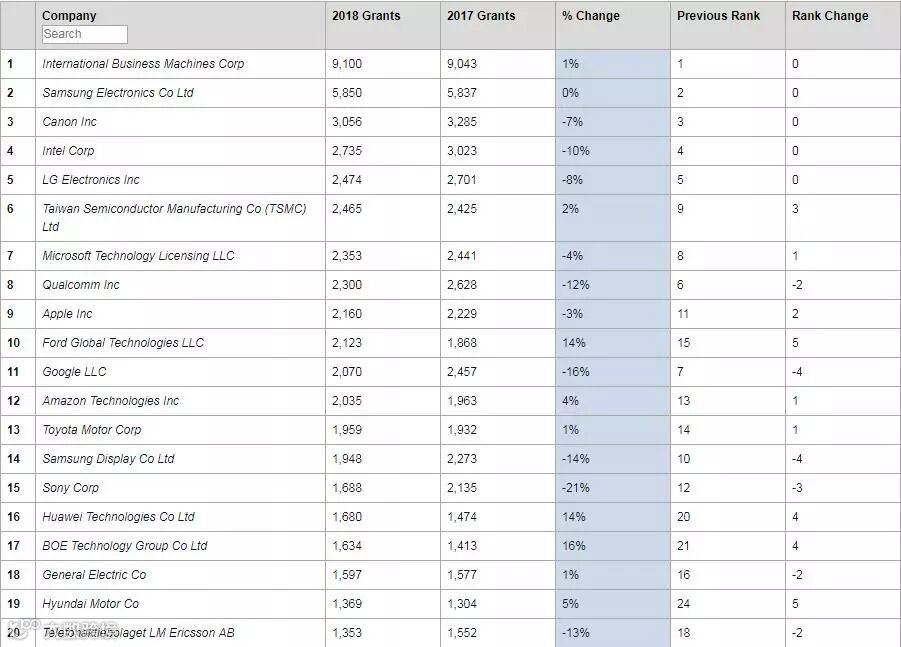Click Sony's 2018 grants value 1,688

pyautogui.click(x=347, y=488)
